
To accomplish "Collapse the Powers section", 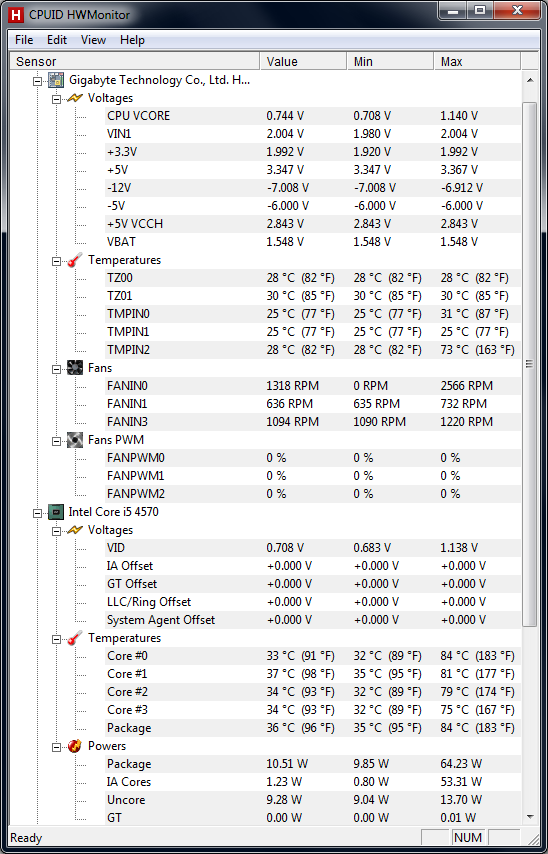I will coord(56,746).
